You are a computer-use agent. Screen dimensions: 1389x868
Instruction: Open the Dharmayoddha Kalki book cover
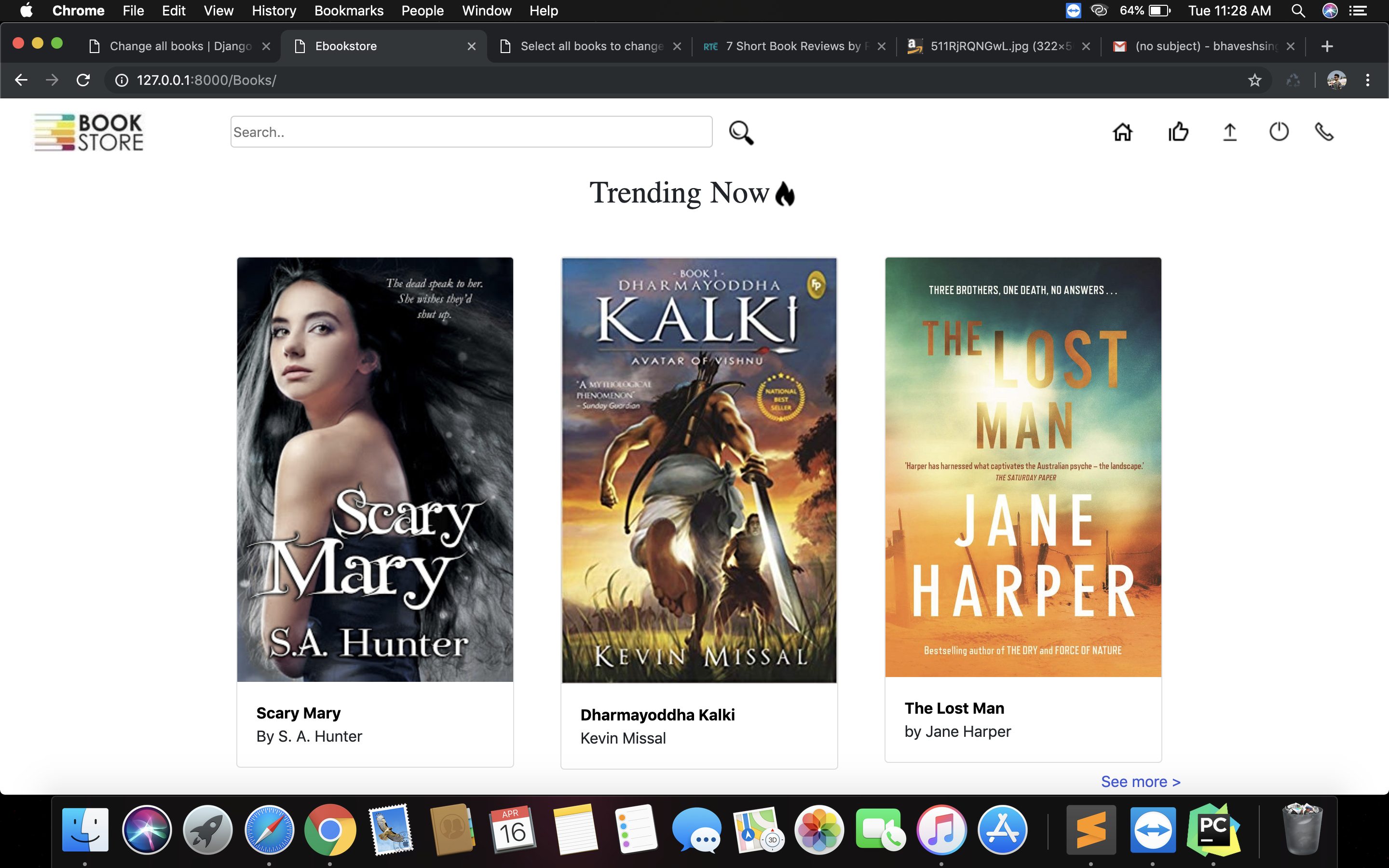pyautogui.click(x=698, y=470)
